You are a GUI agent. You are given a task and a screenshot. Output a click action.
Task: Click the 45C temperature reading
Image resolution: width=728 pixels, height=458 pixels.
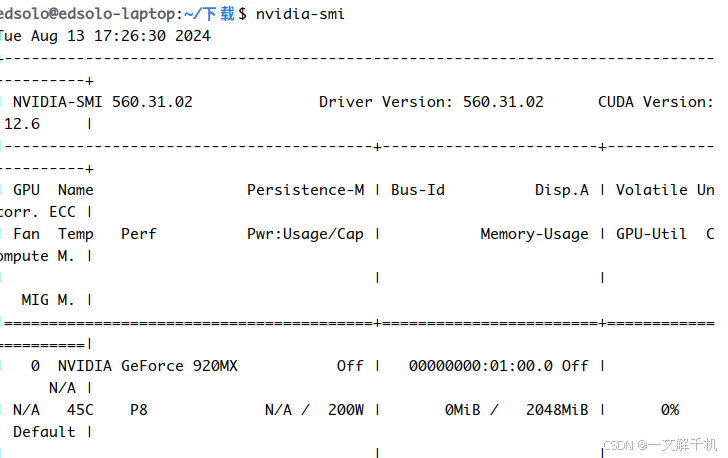pyautogui.click(x=80, y=410)
